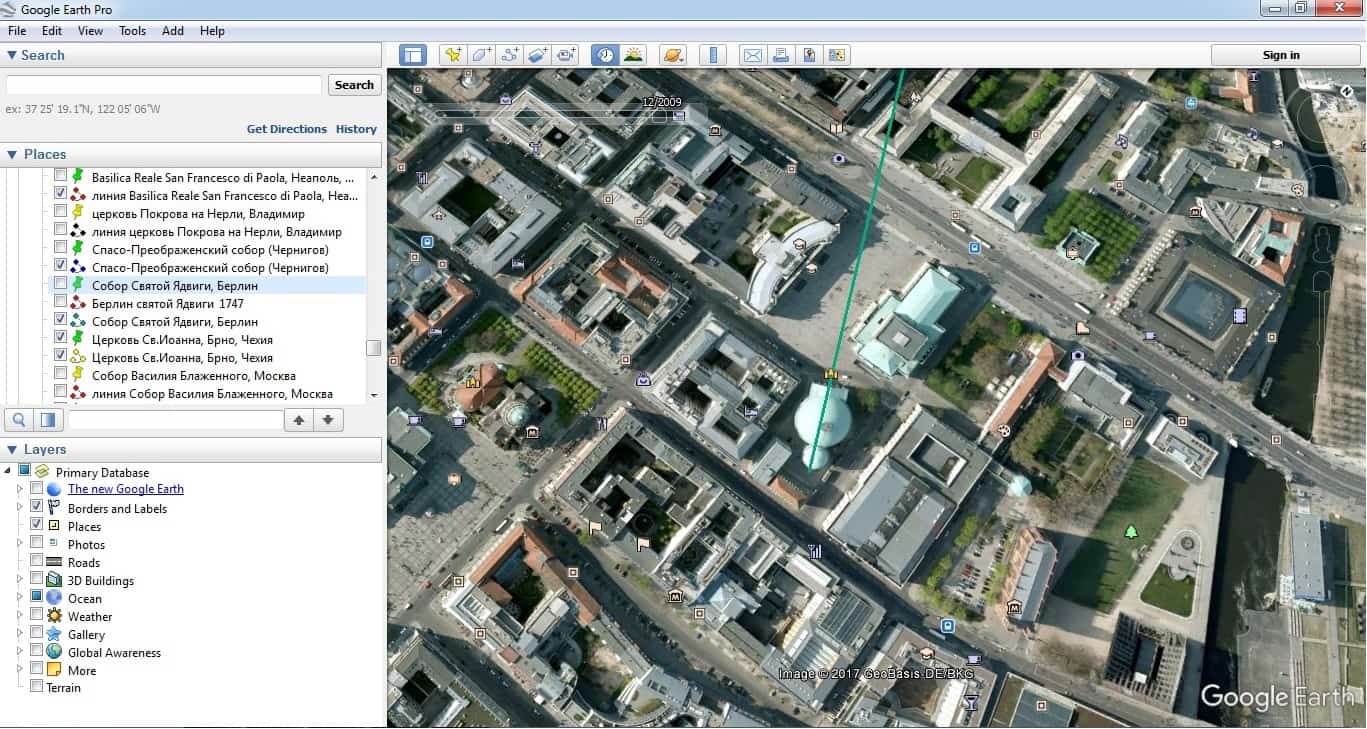
Task: Open the Help menu
Action: tap(212, 31)
